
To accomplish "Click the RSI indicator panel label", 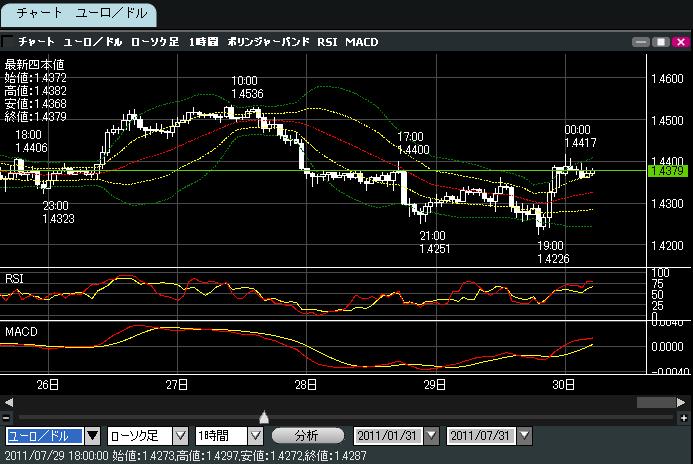I will pos(16,277).
